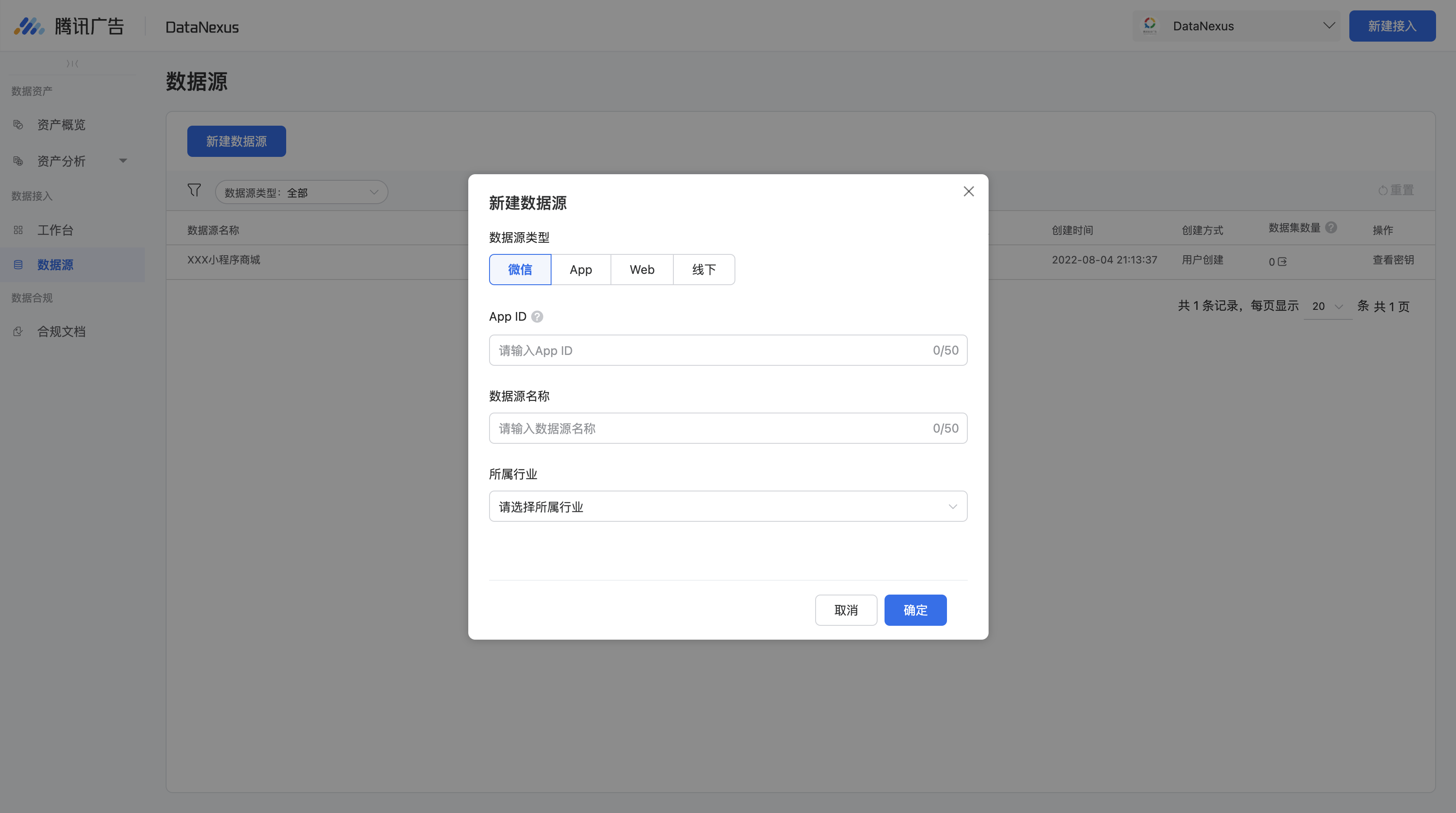Focus the 数据源名称 input field
This screenshot has height=813, width=1456.
coord(728,428)
